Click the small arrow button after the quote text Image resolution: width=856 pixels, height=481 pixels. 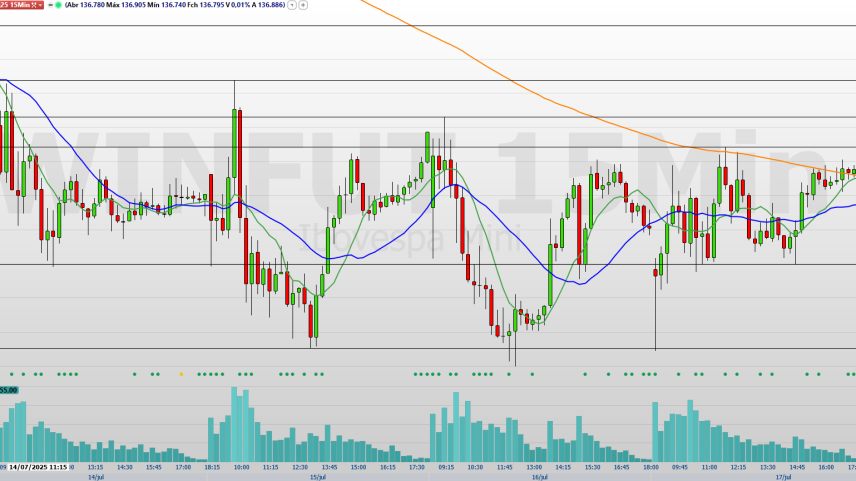click(292, 5)
